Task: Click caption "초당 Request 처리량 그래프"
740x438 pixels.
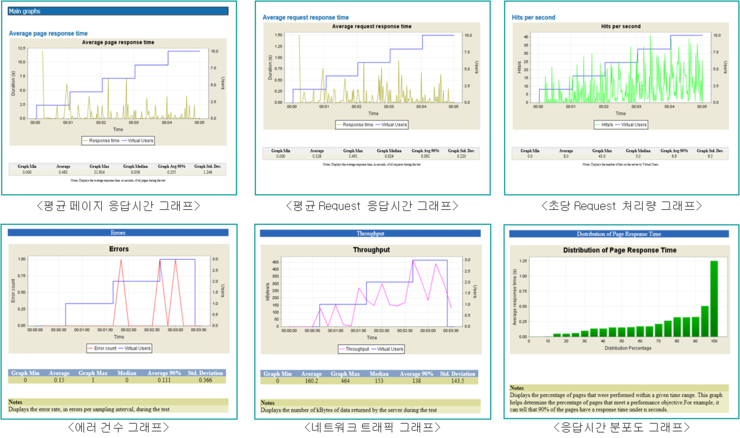Action: pyautogui.click(x=622, y=206)
